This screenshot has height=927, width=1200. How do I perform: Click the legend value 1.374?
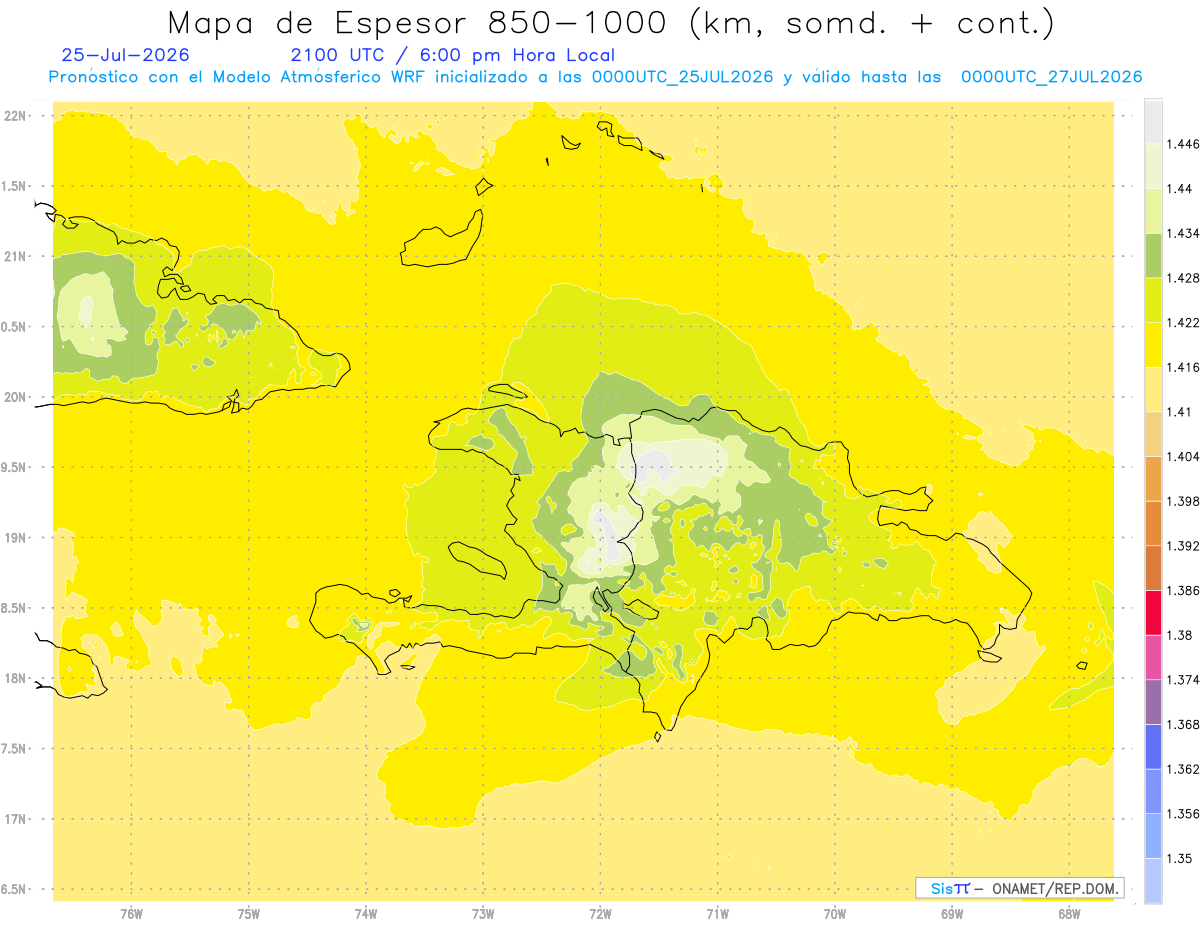pyautogui.click(x=1183, y=679)
